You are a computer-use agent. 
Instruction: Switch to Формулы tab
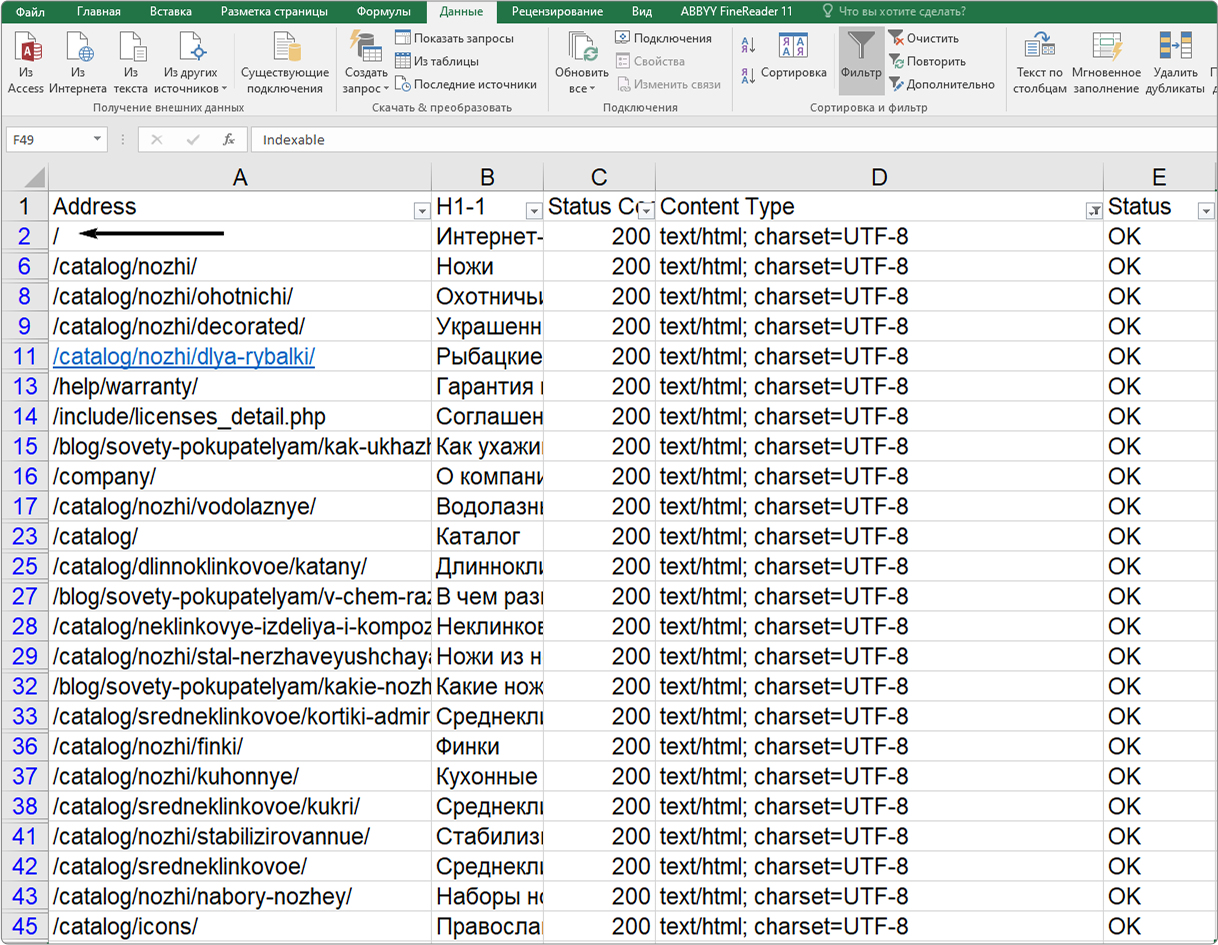click(383, 12)
